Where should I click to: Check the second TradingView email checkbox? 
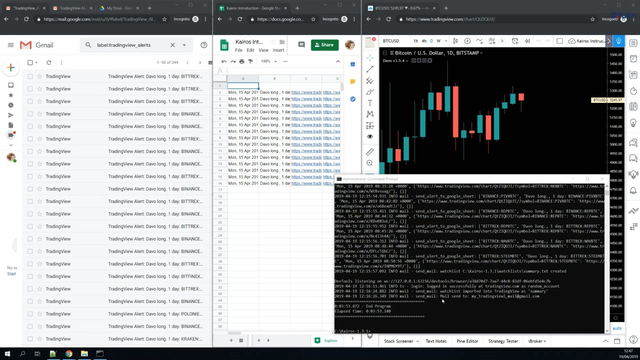tap(30, 89)
